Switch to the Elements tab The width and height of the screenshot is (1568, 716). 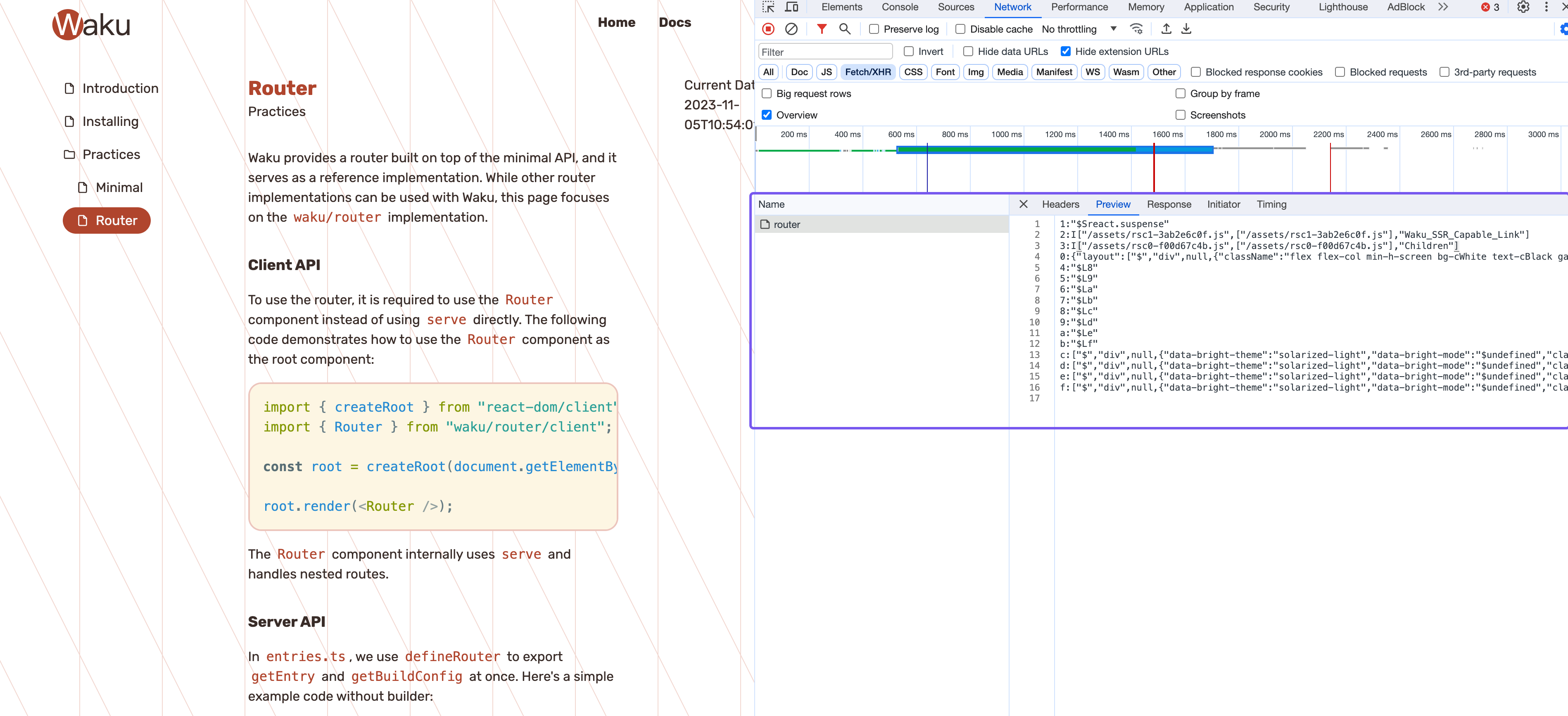click(x=841, y=7)
